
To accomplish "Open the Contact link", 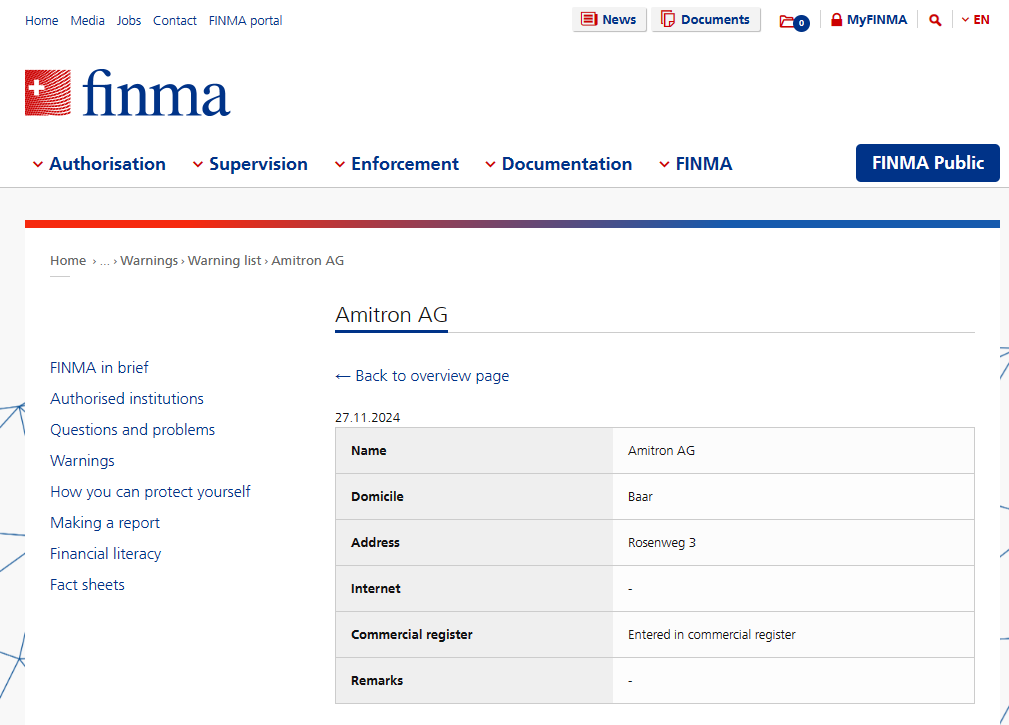I will pos(174,21).
